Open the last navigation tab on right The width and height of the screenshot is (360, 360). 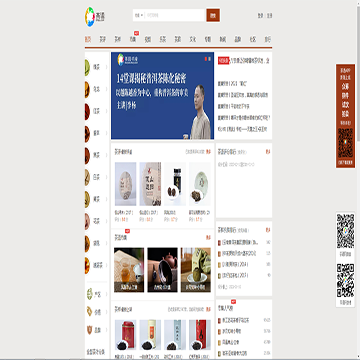click(x=268, y=39)
